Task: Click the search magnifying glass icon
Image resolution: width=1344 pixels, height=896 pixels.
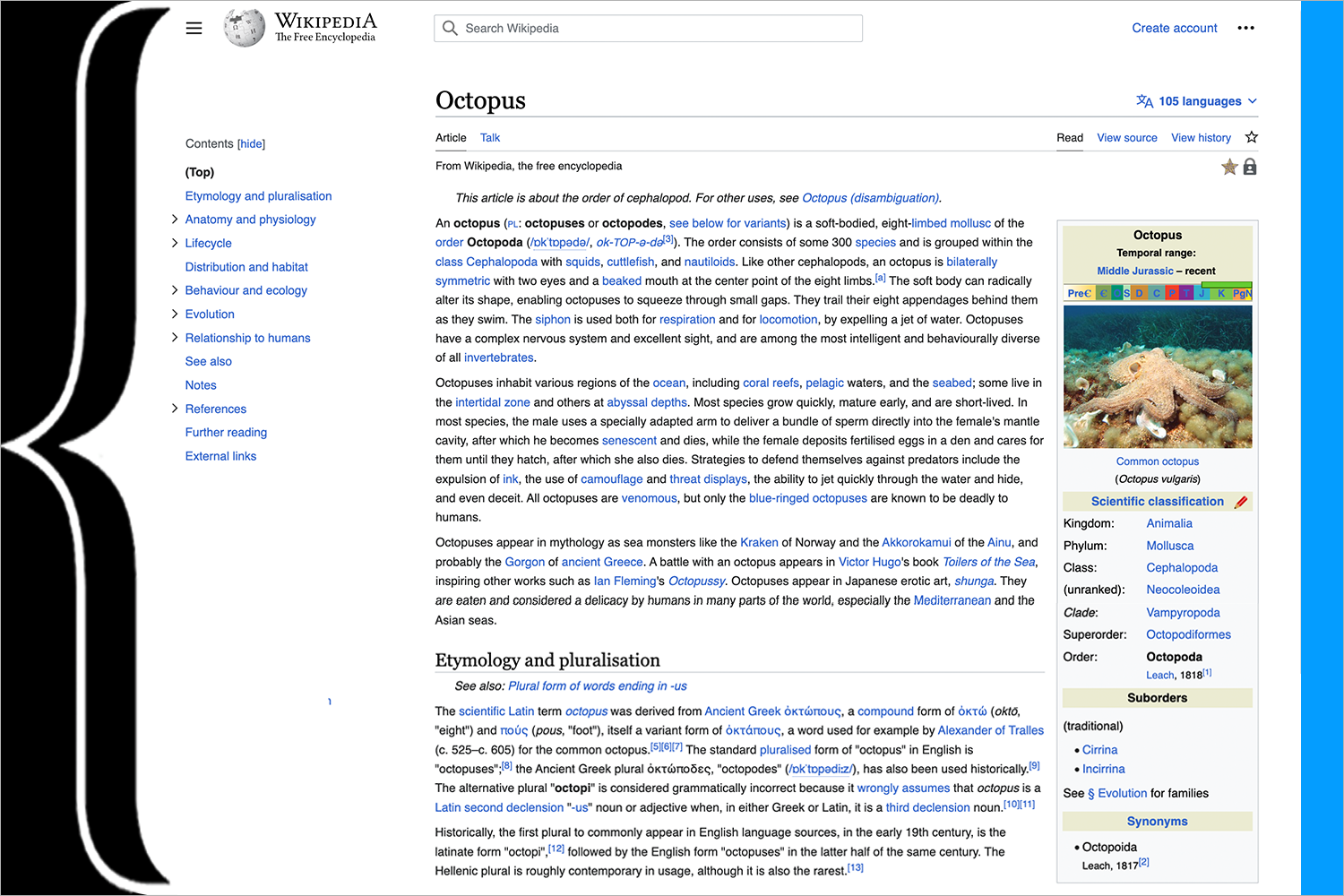Action: click(450, 28)
